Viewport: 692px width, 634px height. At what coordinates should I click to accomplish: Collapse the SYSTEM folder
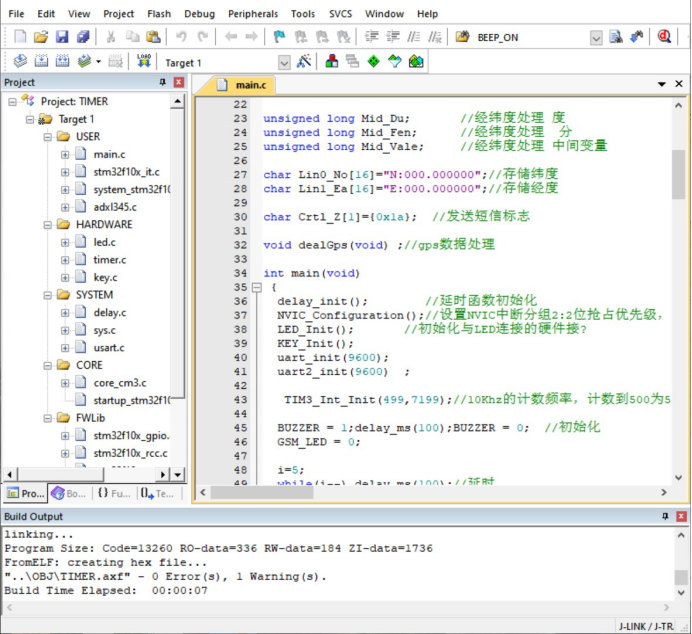48,295
